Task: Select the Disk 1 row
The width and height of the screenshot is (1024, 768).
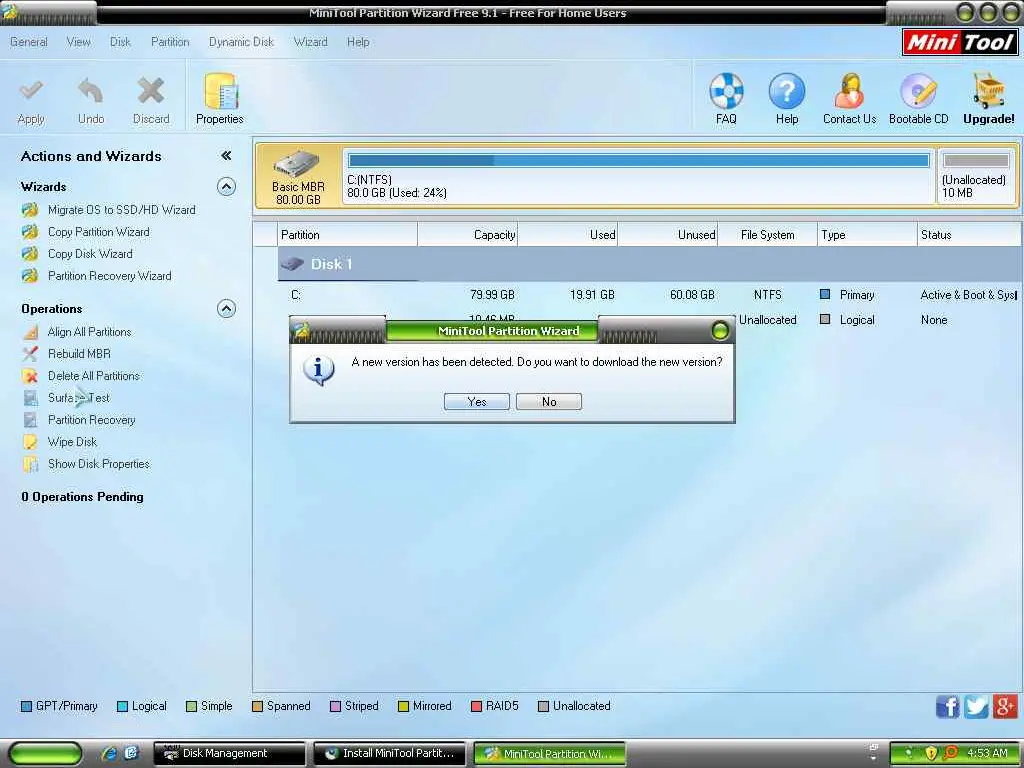Action: click(x=649, y=264)
